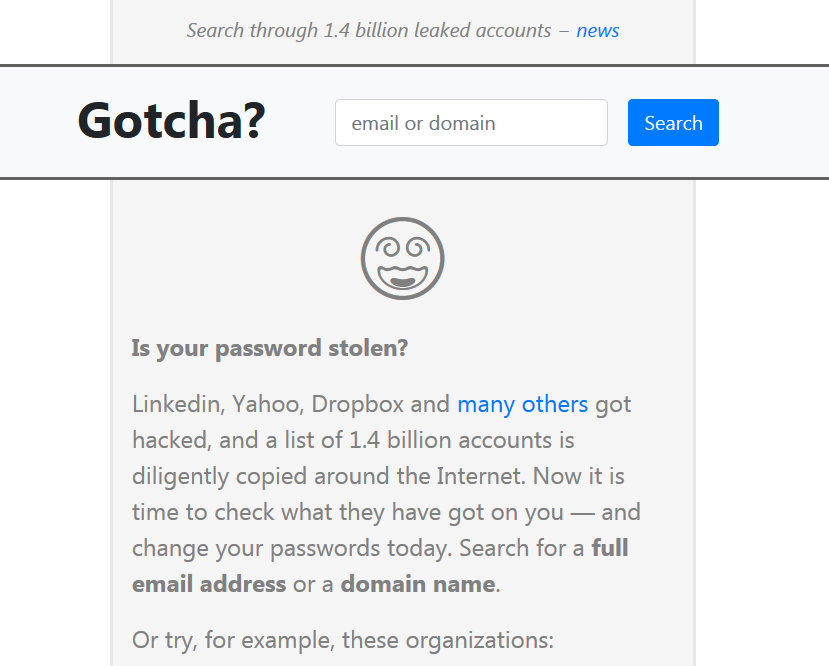The height and width of the screenshot is (666, 829).
Task: Click the dizzy smiley face icon
Action: point(402,258)
